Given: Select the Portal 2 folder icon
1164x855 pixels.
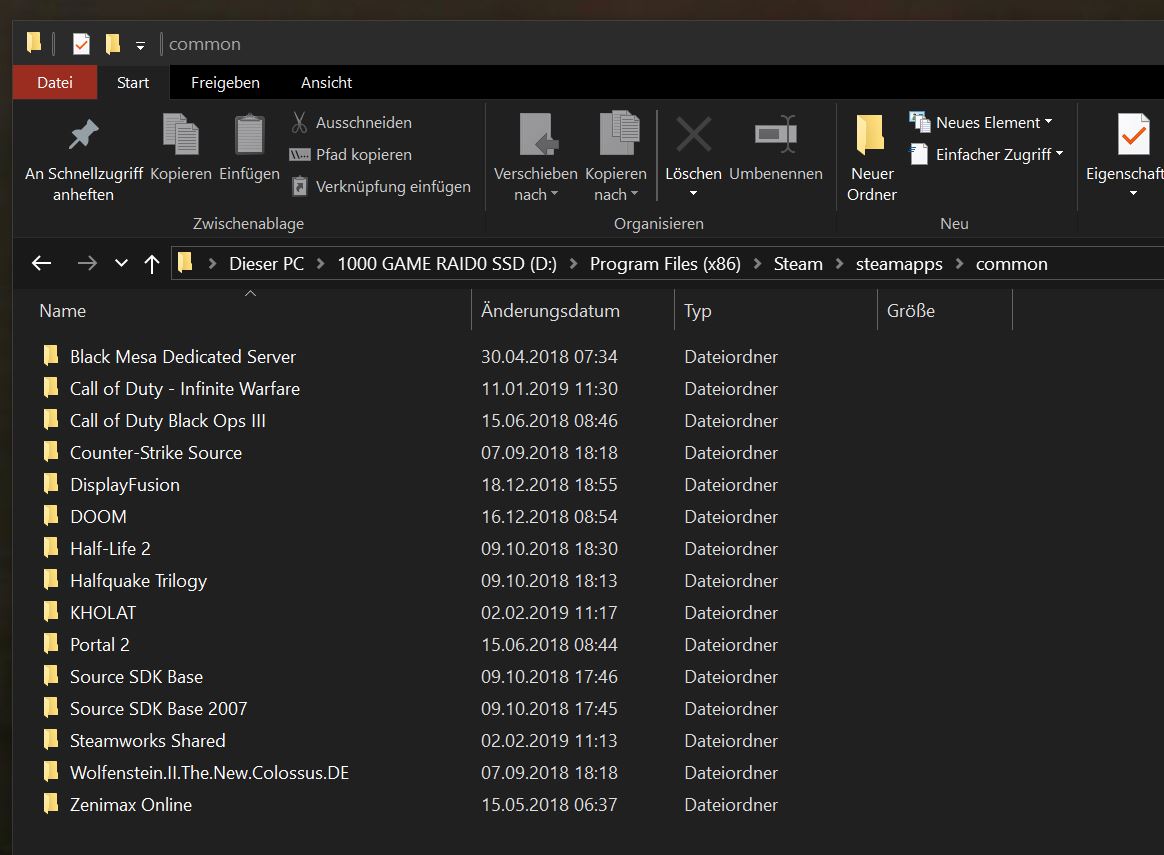Looking at the screenshot, I should [x=50, y=643].
